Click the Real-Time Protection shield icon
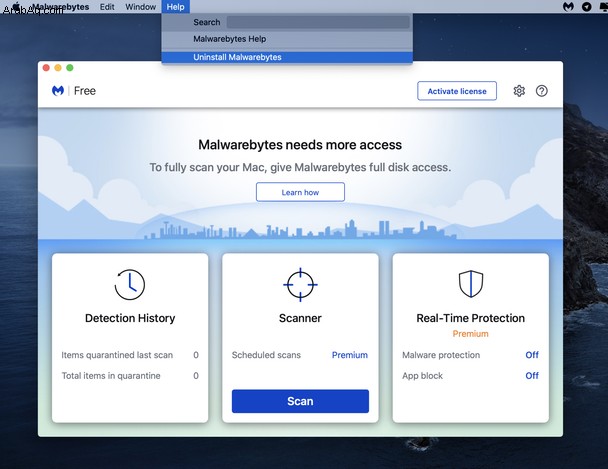Screen dimensions: 608x469 pyautogui.click(x=471, y=284)
